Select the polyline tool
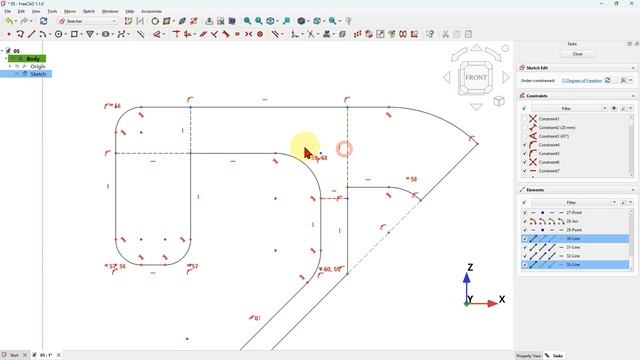640x360 pixels. coord(20,34)
